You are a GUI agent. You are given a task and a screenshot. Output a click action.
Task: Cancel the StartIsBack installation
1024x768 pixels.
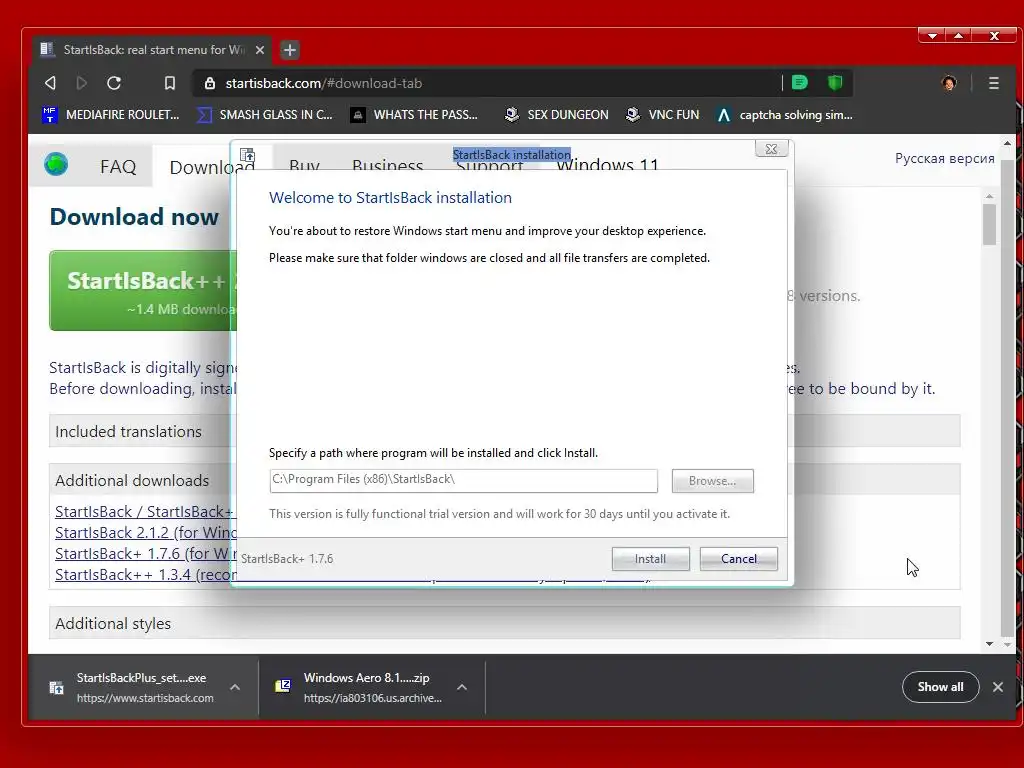(739, 559)
